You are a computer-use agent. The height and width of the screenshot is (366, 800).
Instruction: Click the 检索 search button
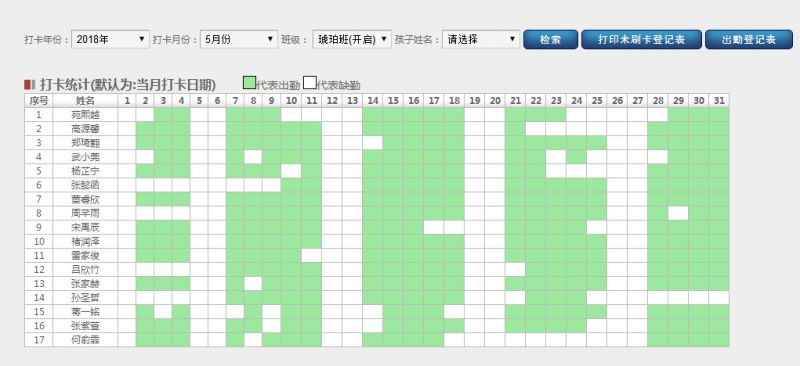pos(551,39)
